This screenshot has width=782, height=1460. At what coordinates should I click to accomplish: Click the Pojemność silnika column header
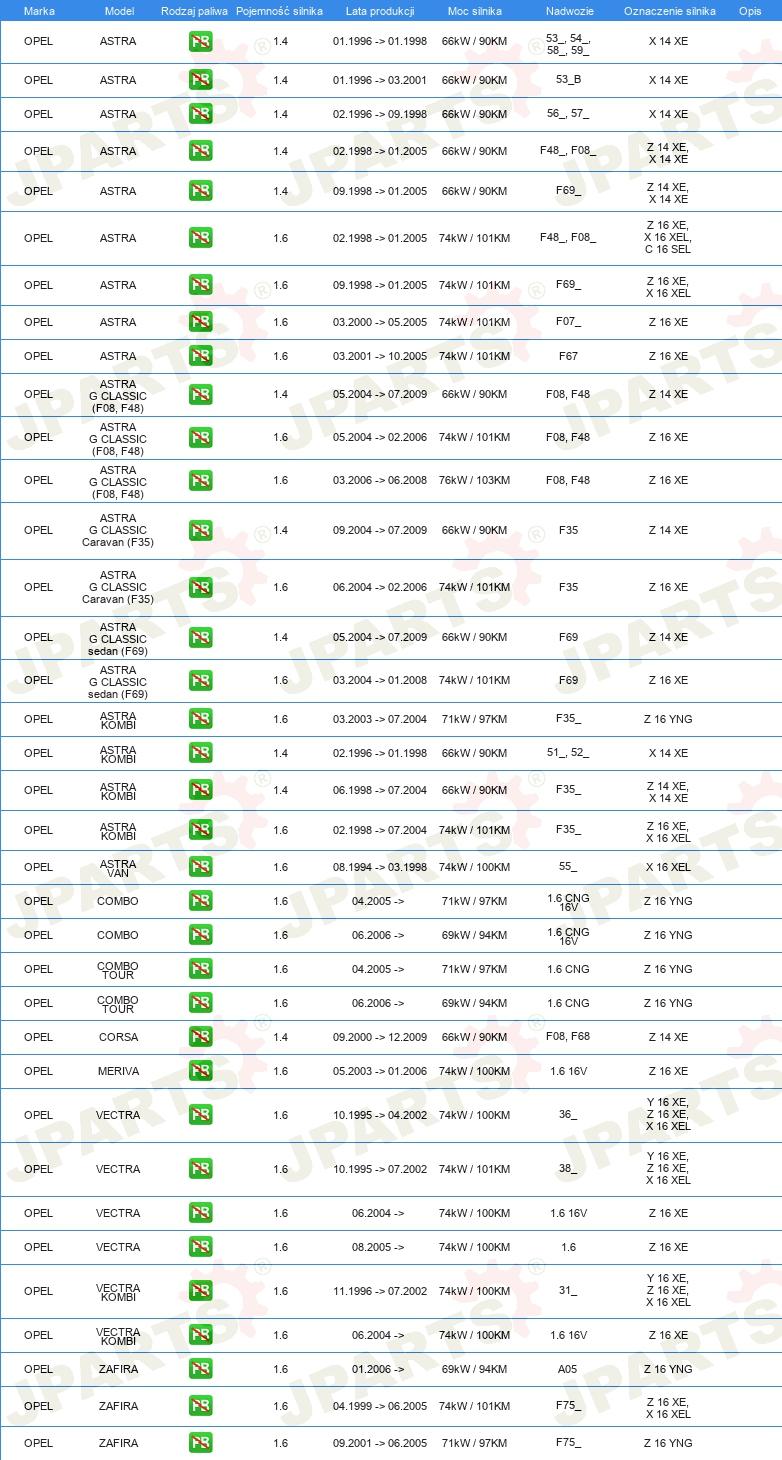point(280,10)
